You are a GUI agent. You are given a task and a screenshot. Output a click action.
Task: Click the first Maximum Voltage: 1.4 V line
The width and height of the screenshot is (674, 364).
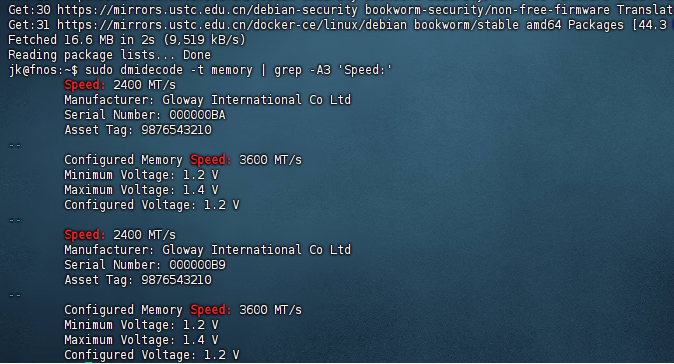point(141,190)
